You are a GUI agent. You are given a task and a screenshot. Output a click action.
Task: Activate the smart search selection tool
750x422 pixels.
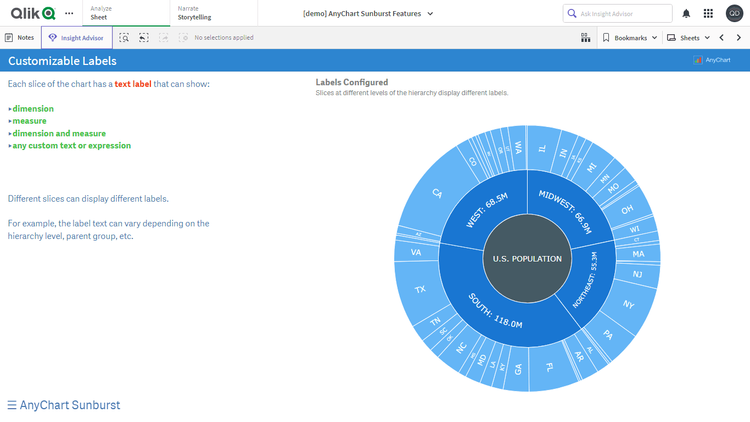click(124, 37)
